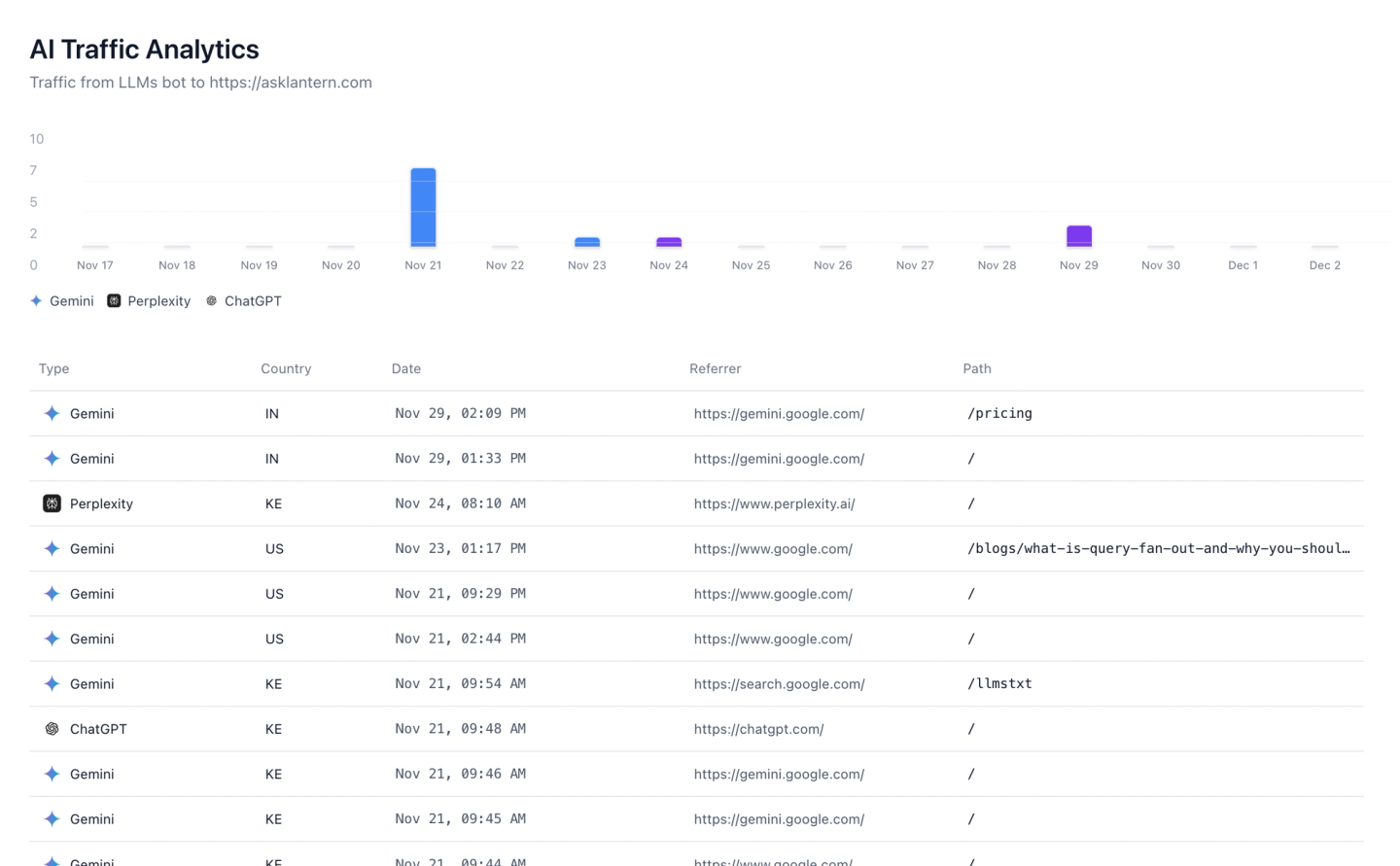
Task: Click the ChatGPT icon in the Nov 21 09:48 row
Action: [x=52, y=729]
